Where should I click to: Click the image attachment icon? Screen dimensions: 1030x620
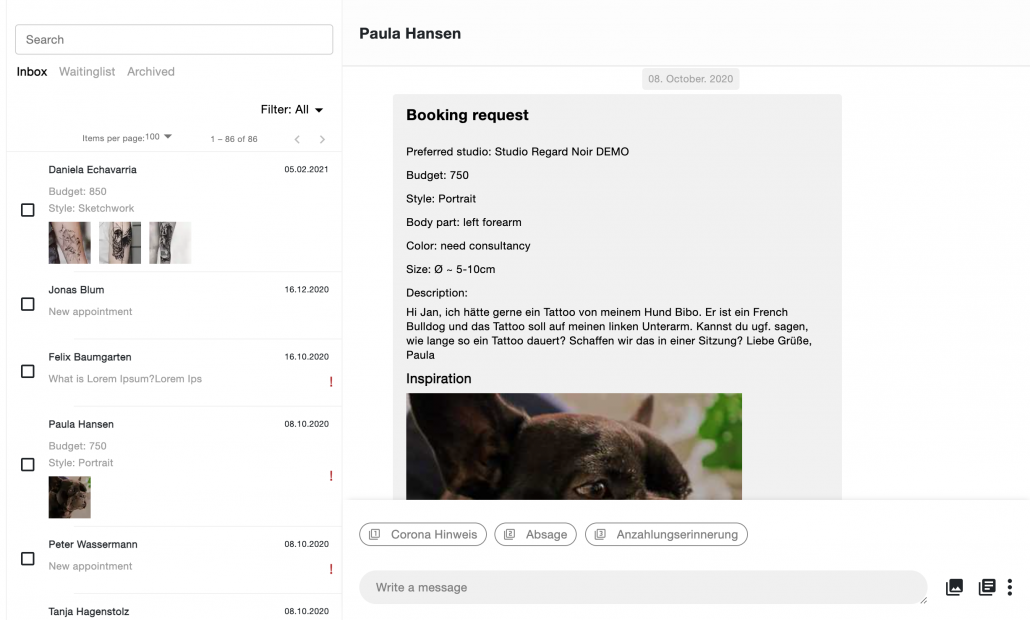click(954, 588)
